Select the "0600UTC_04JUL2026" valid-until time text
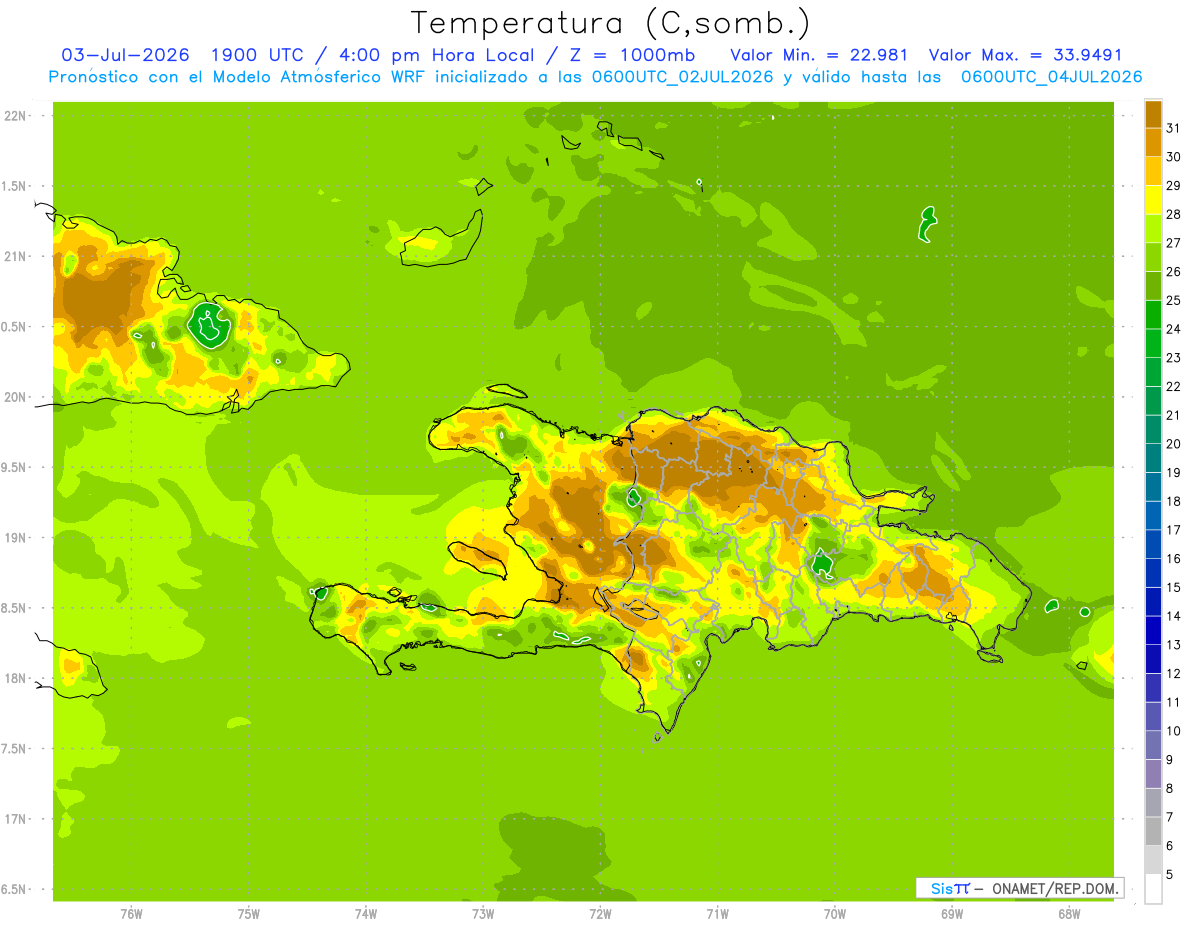This screenshot has width=1200, height=927. pyautogui.click(x=1051, y=77)
